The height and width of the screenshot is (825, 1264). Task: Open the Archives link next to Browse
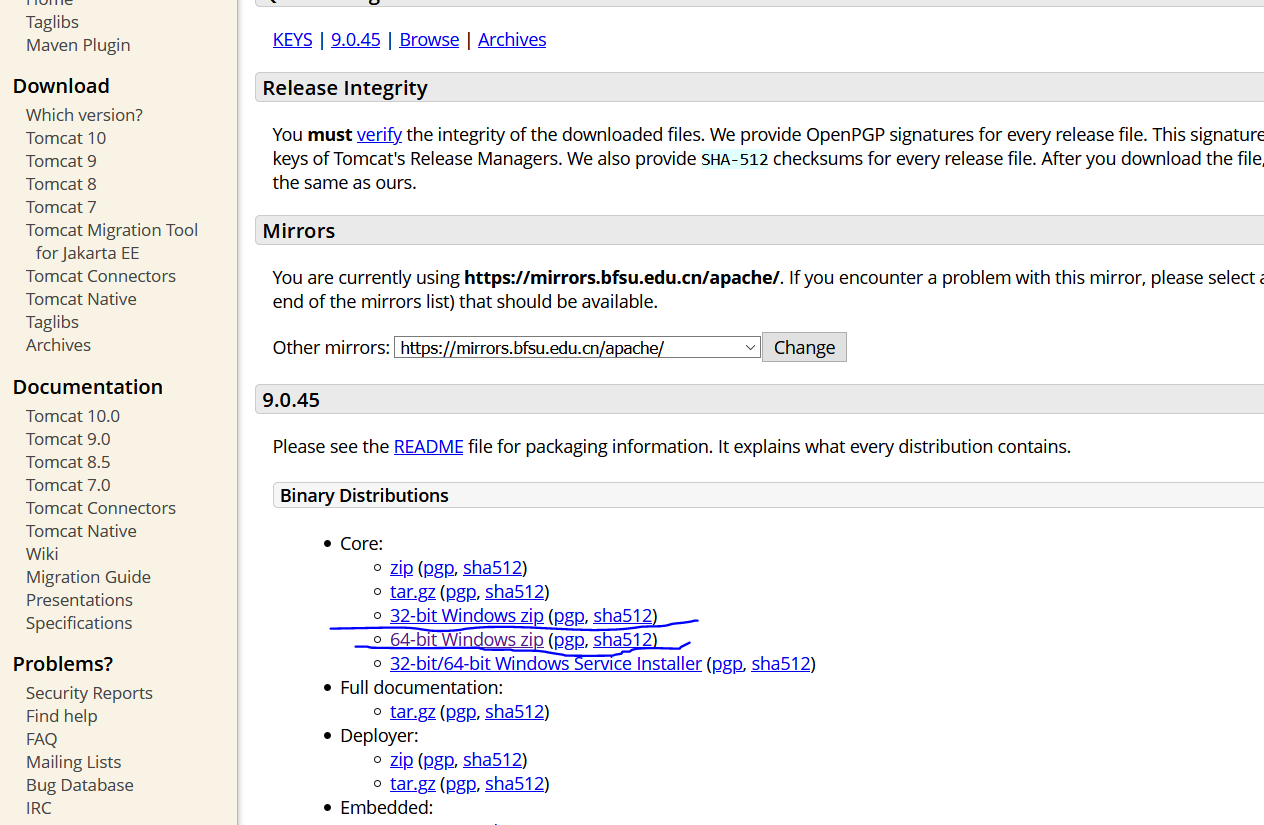click(x=512, y=39)
